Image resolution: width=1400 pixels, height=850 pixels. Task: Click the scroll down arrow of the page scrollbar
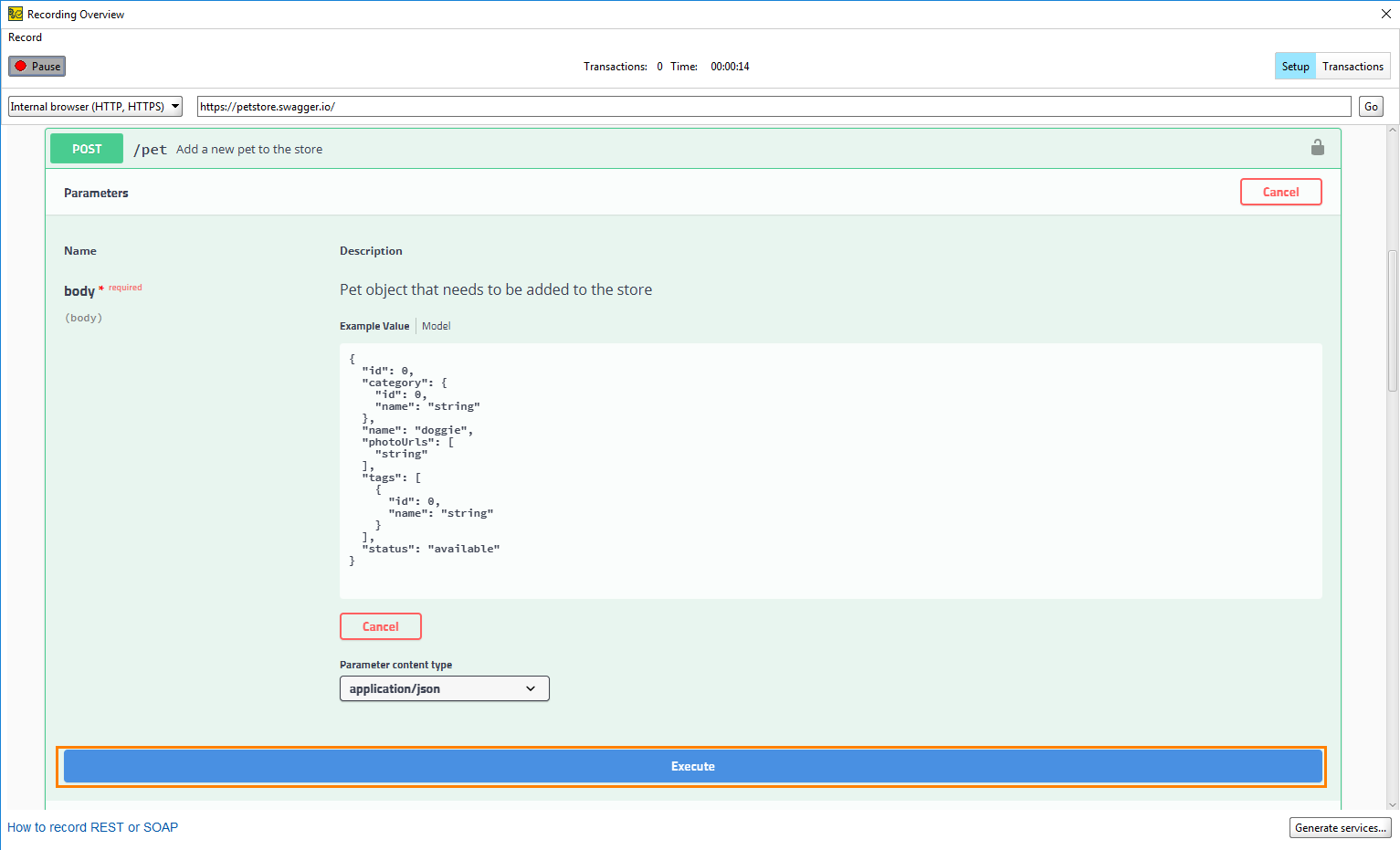pos(1392,804)
